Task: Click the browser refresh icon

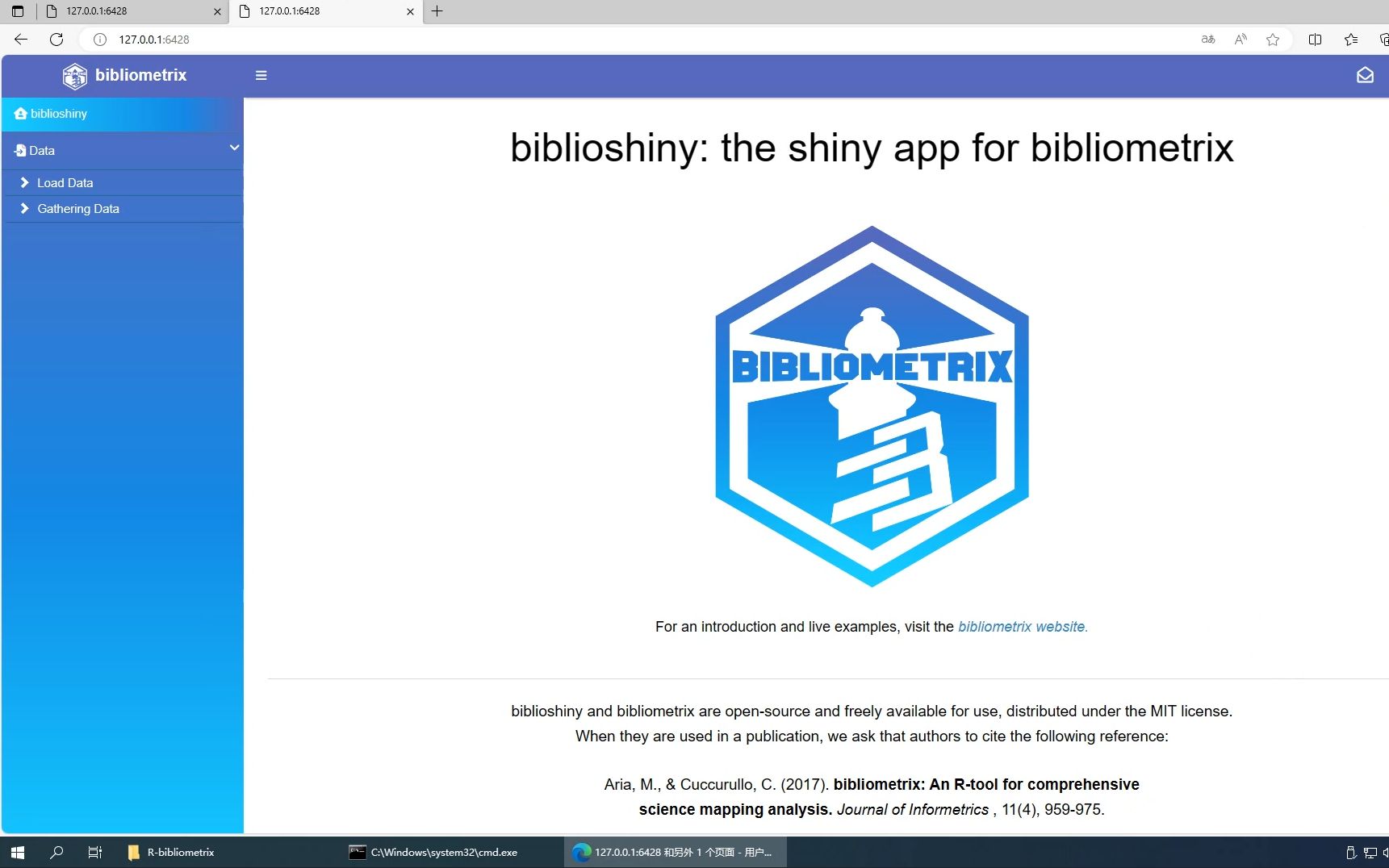Action: pyautogui.click(x=56, y=40)
